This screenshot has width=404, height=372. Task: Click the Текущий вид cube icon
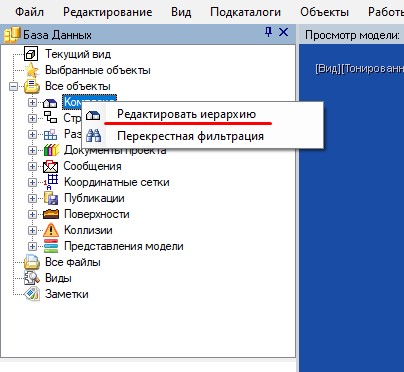[31, 54]
